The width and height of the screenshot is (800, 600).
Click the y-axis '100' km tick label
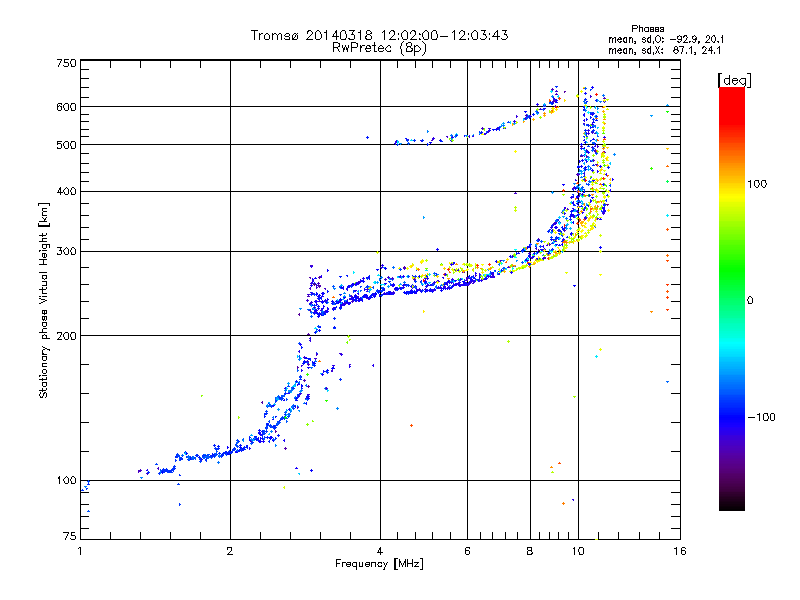click(66, 481)
